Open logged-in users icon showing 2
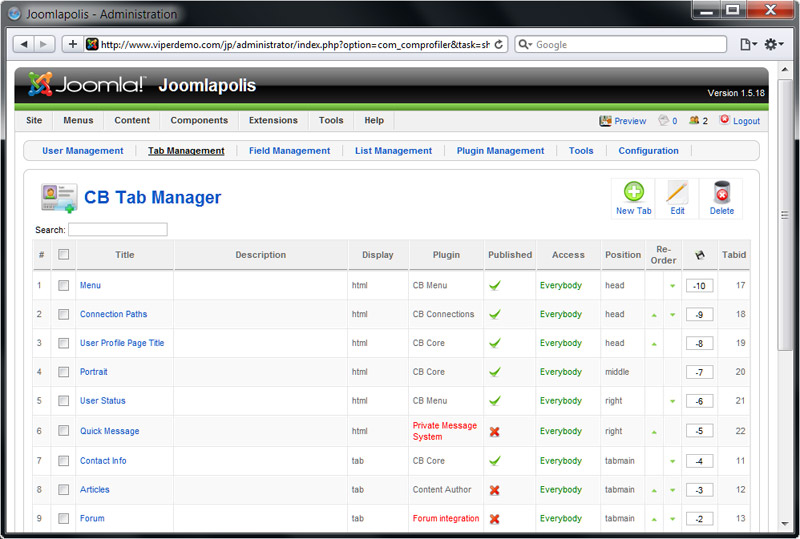This screenshot has height=539, width=800. click(x=694, y=120)
